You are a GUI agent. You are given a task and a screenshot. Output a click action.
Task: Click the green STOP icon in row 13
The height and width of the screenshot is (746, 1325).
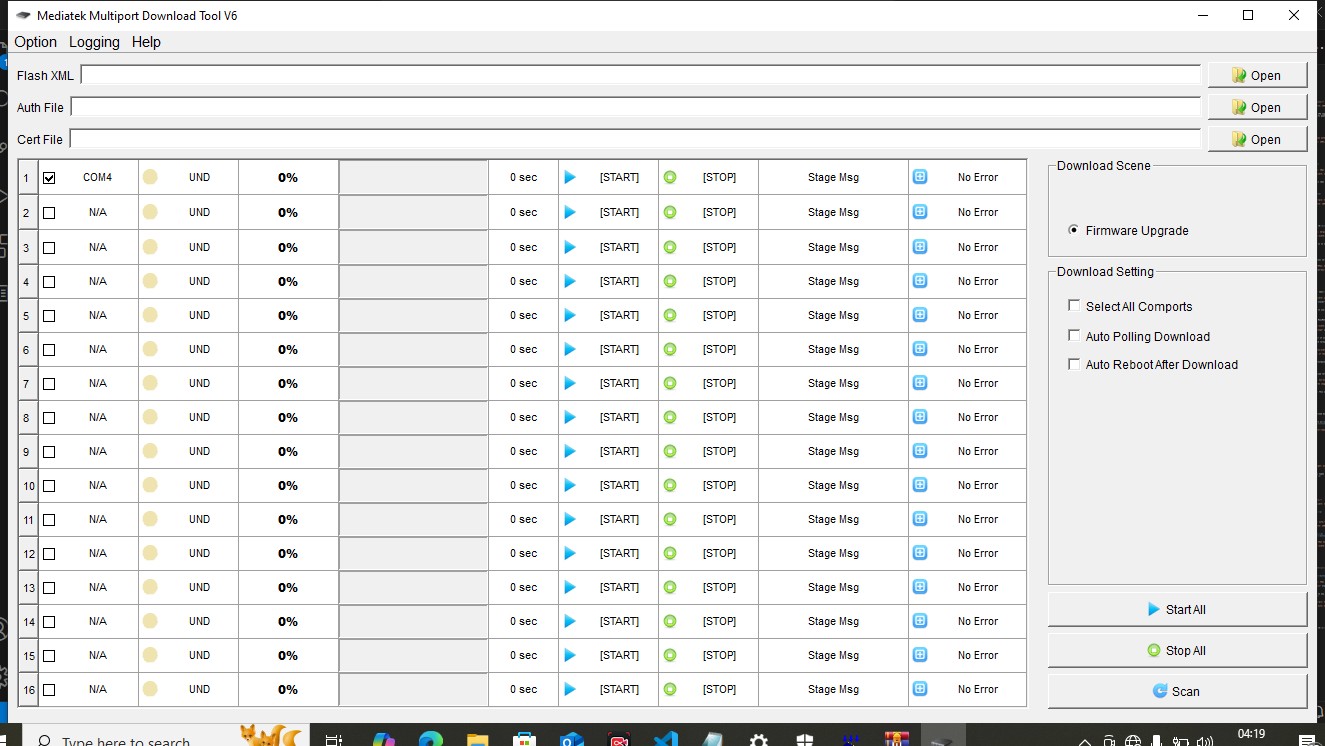pyautogui.click(x=670, y=587)
